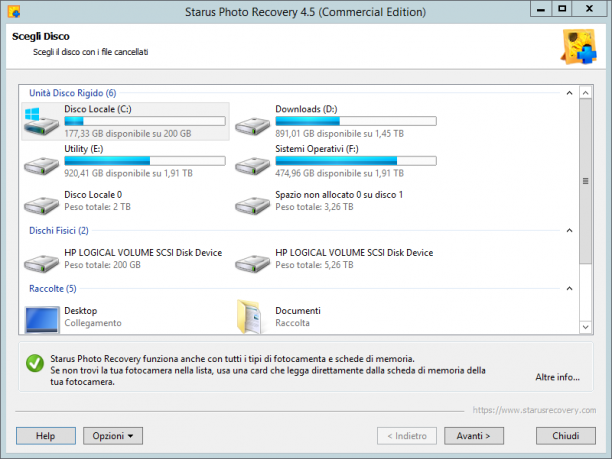The height and width of the screenshot is (459, 612).
Task: Open the Help button
Action: tap(46, 436)
